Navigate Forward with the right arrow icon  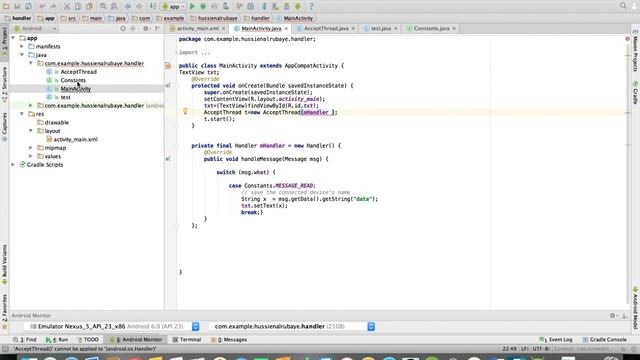pyautogui.click(x=139, y=6)
